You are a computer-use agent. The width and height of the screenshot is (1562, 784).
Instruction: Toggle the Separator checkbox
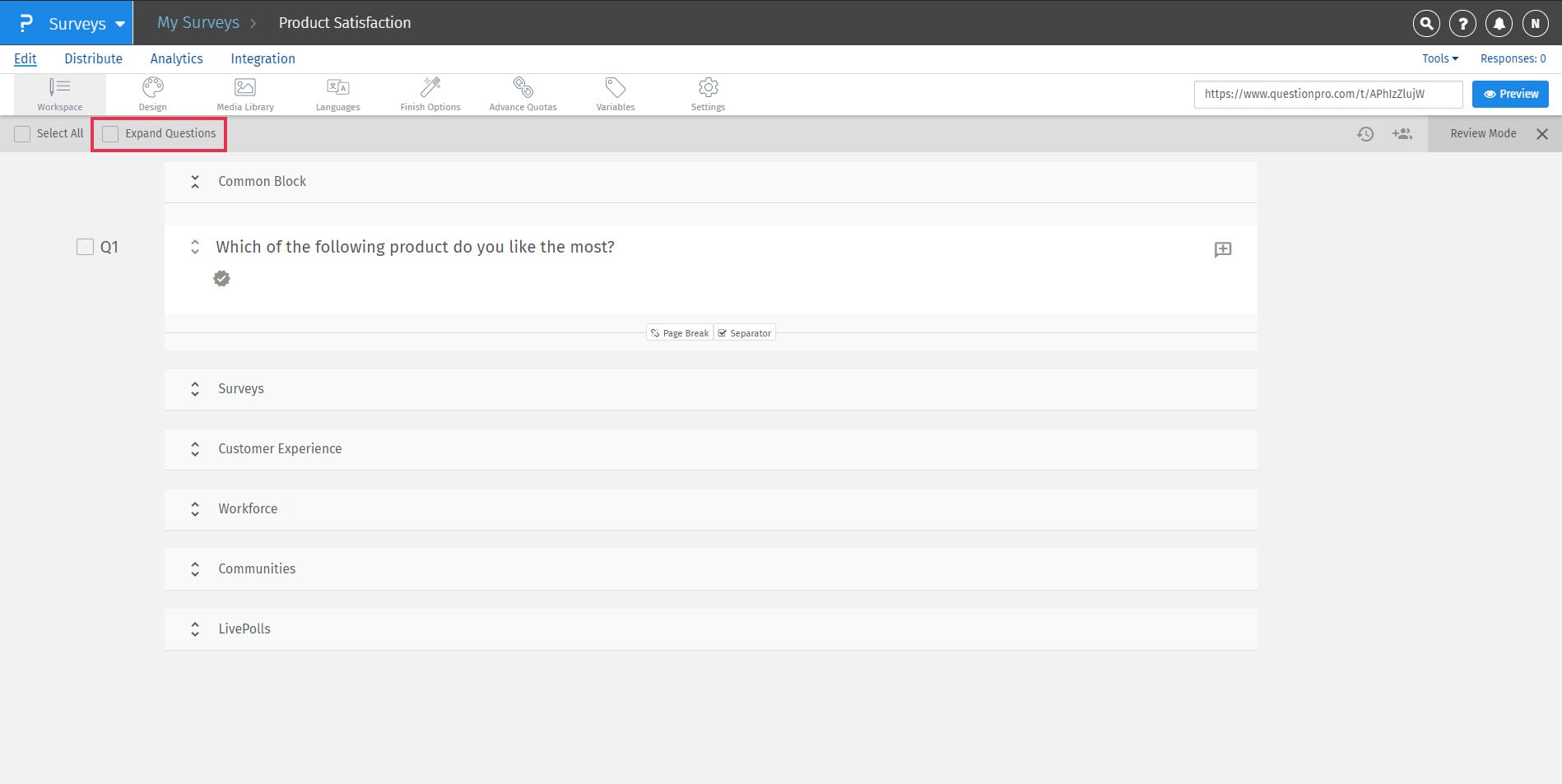click(x=723, y=333)
